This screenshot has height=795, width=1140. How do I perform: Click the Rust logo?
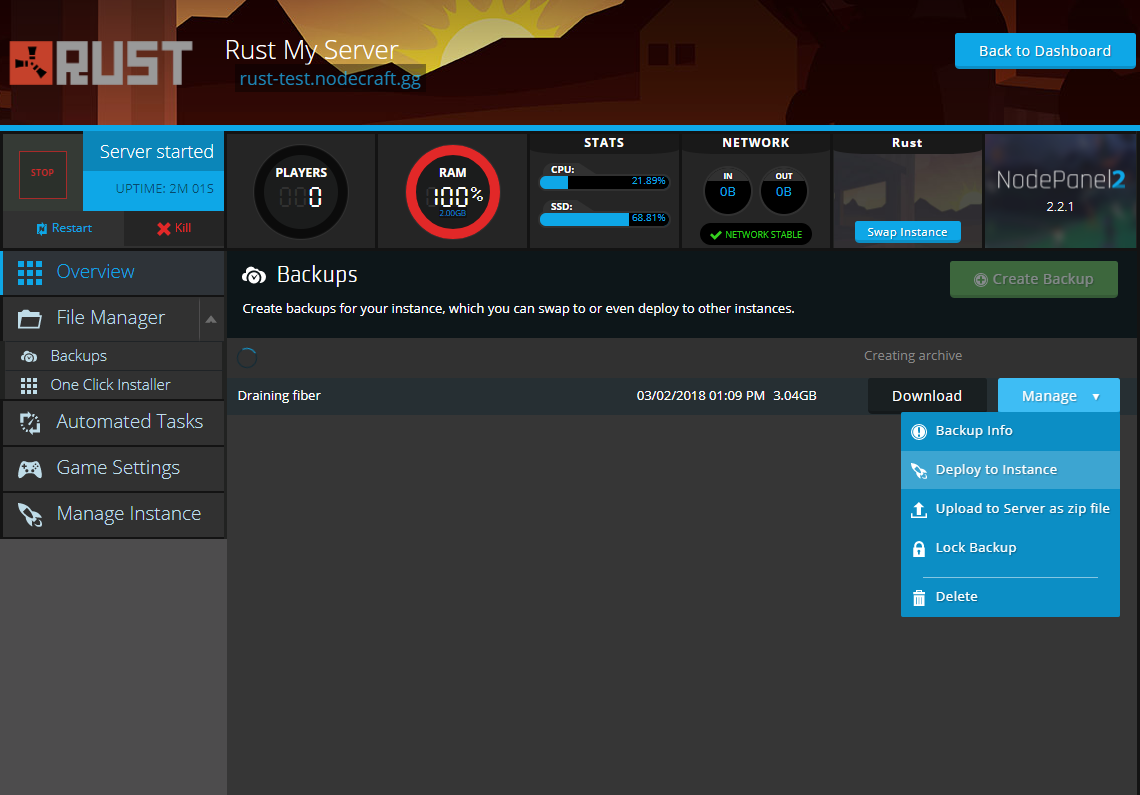click(101, 64)
